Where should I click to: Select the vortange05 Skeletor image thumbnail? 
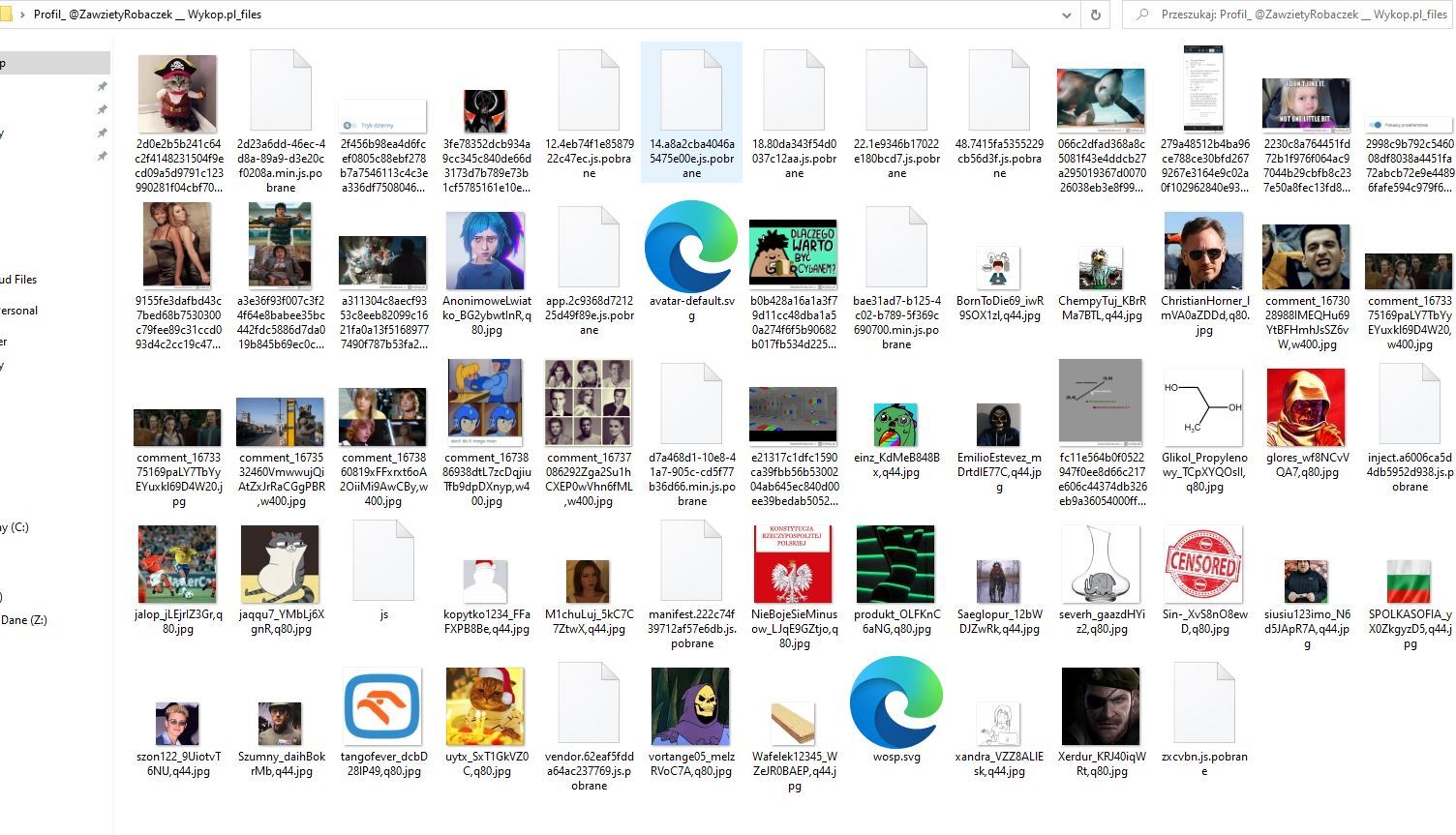(x=690, y=706)
